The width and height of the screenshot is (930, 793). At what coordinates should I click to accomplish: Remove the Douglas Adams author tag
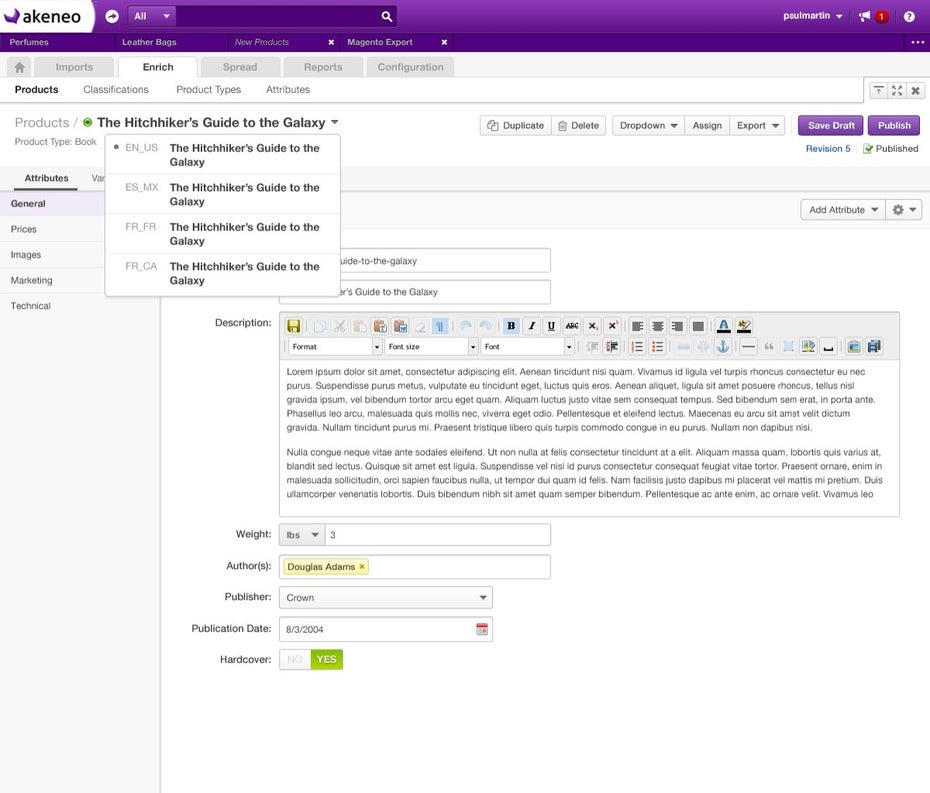coord(362,566)
